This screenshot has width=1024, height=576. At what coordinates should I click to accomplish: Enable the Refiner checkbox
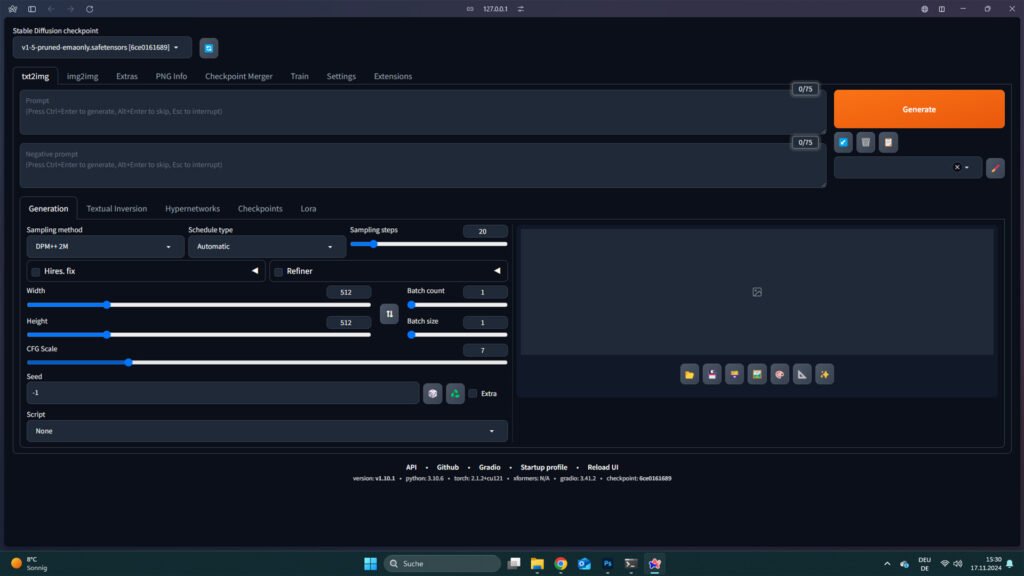pos(279,272)
